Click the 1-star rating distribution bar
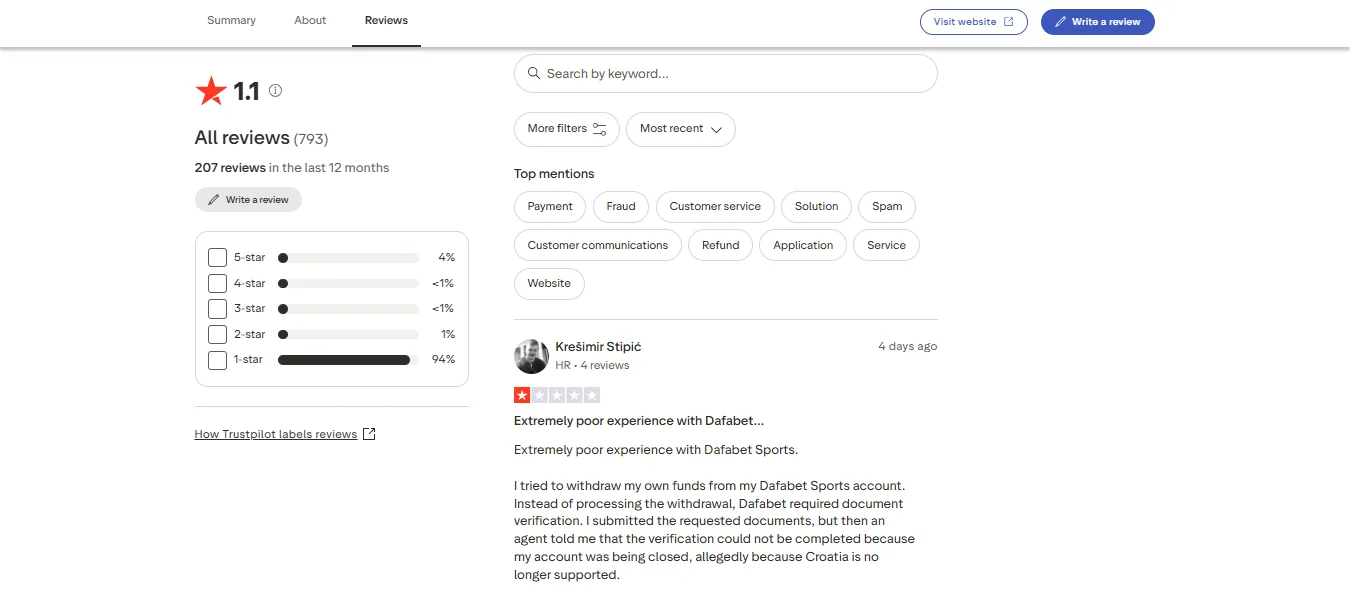1350x601 pixels. pyautogui.click(x=348, y=360)
